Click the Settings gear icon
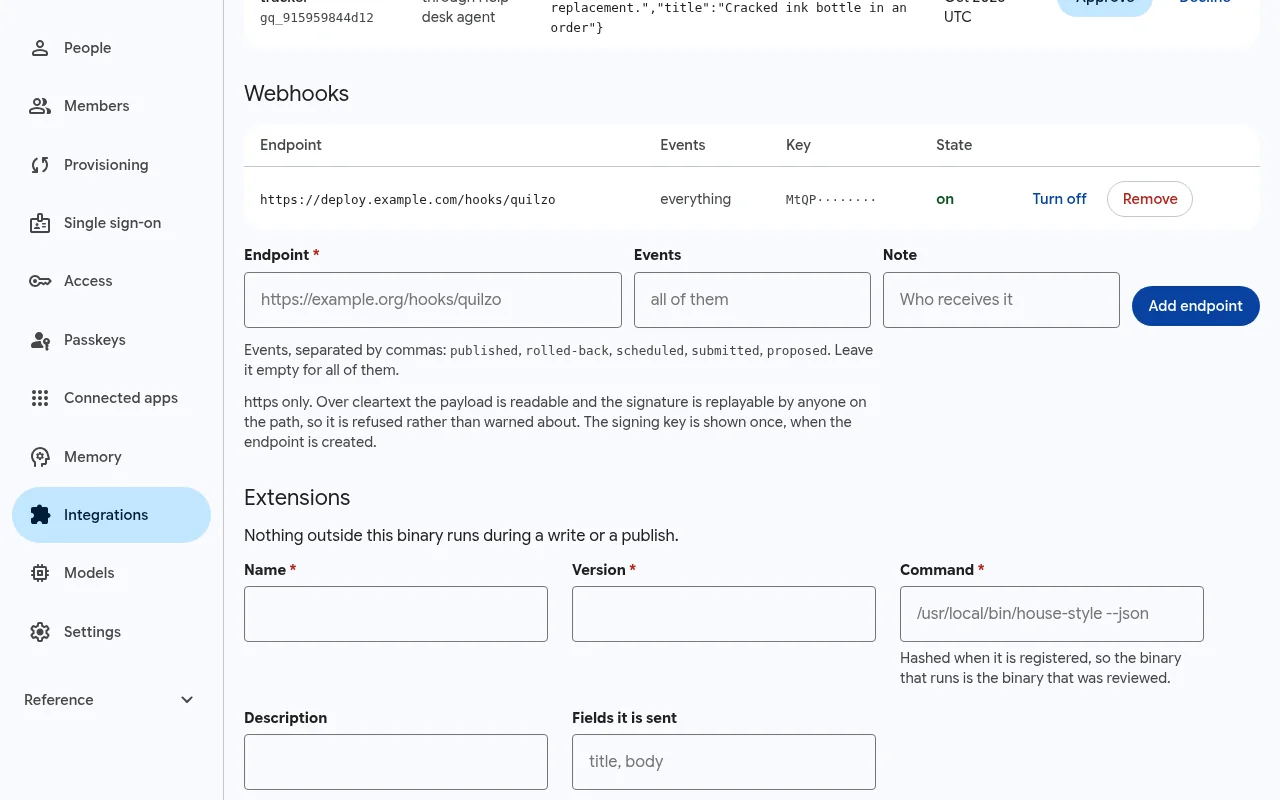 pyautogui.click(x=40, y=632)
